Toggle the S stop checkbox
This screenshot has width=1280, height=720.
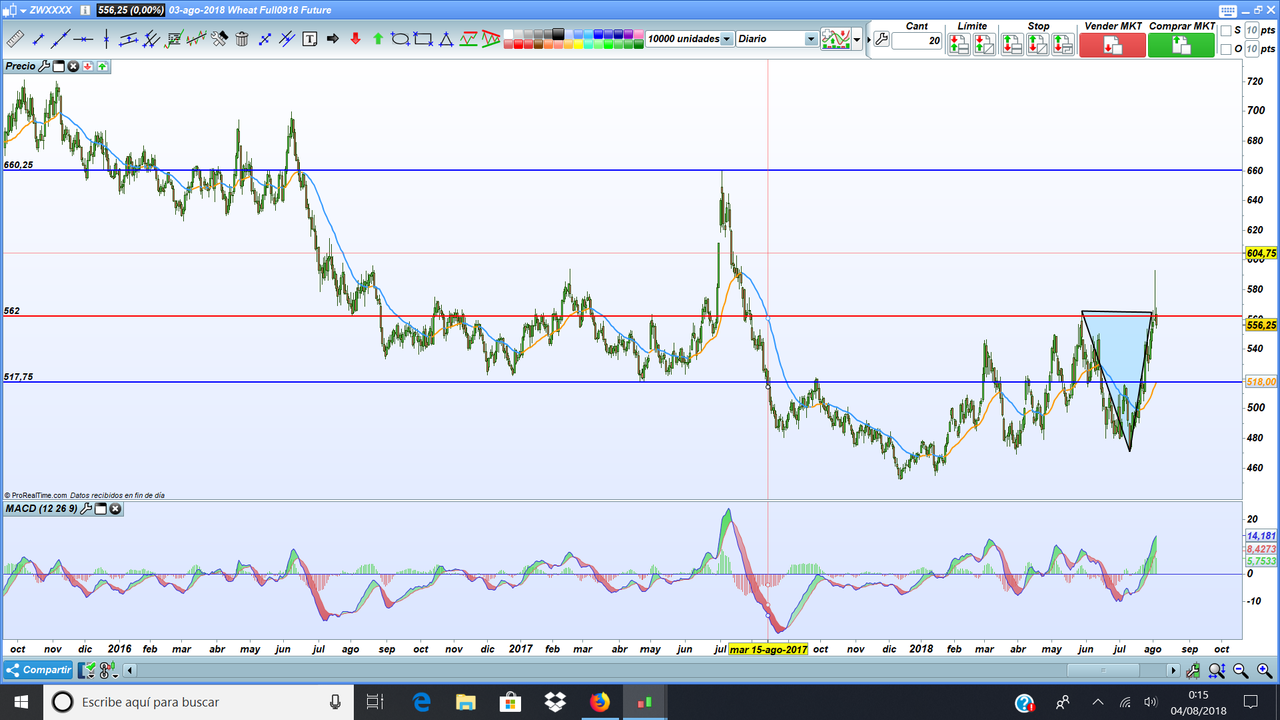pos(1226,31)
